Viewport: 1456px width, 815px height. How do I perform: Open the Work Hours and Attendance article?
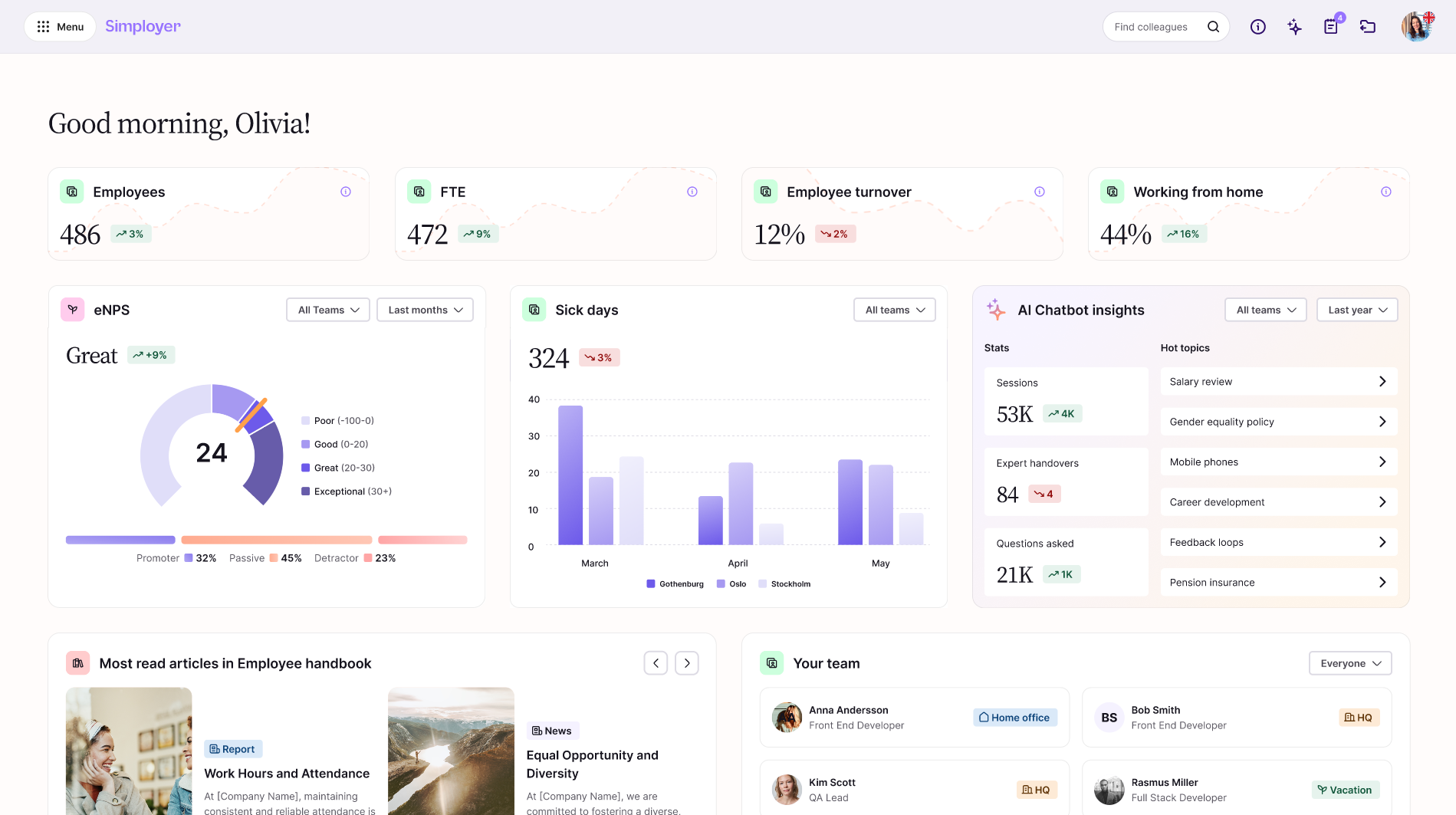point(288,774)
